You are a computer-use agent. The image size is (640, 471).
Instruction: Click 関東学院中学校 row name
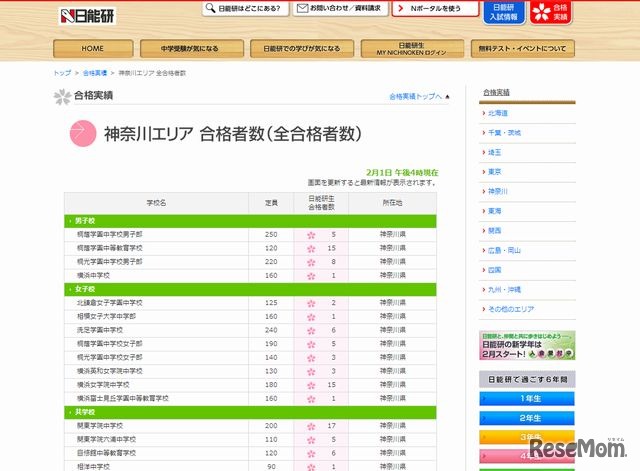point(100,426)
